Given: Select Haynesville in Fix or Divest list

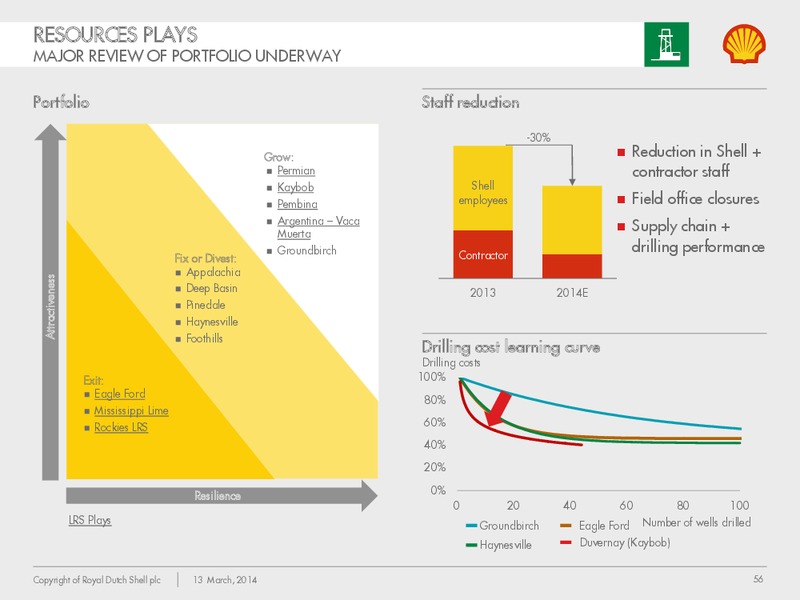Looking at the screenshot, I should point(212,322).
